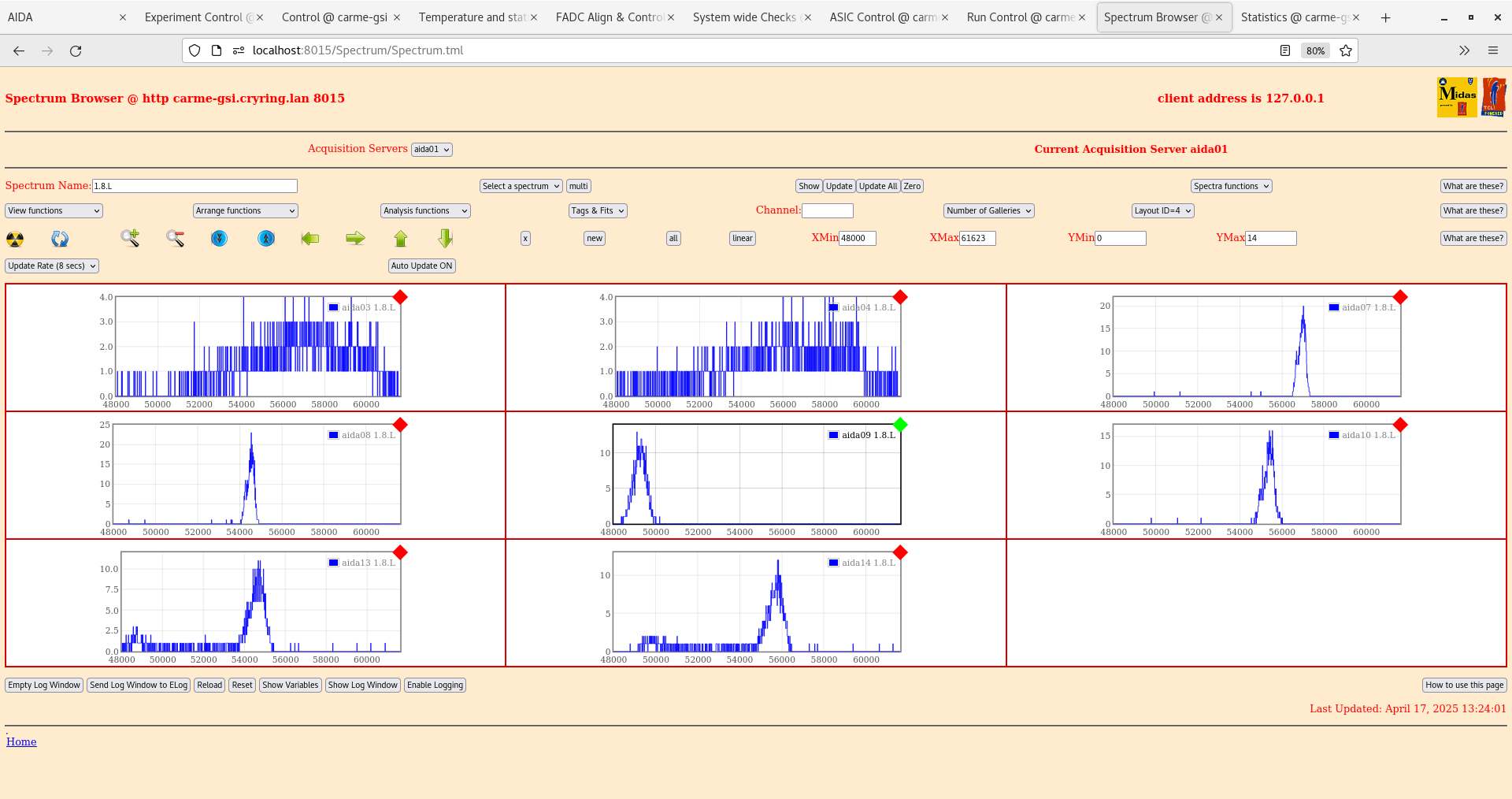
Task: Toggle the linear scale button
Action: click(742, 238)
